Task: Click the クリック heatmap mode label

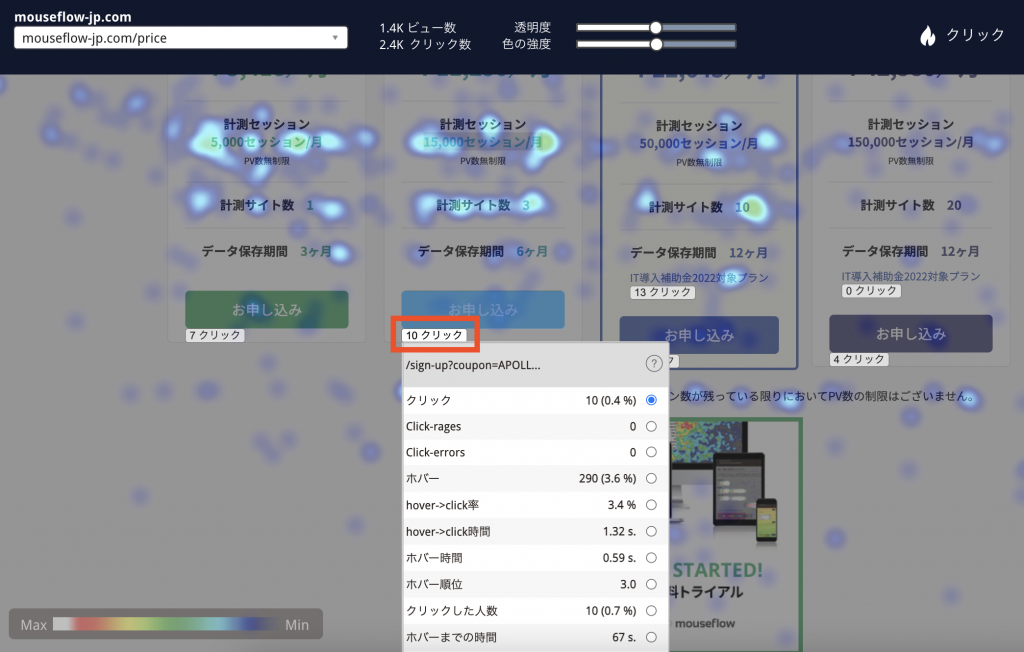Action: (x=974, y=35)
